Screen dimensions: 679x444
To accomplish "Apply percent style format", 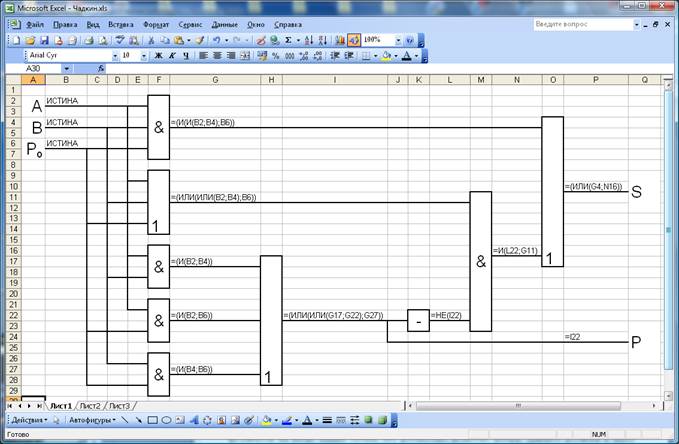I will point(275,55).
